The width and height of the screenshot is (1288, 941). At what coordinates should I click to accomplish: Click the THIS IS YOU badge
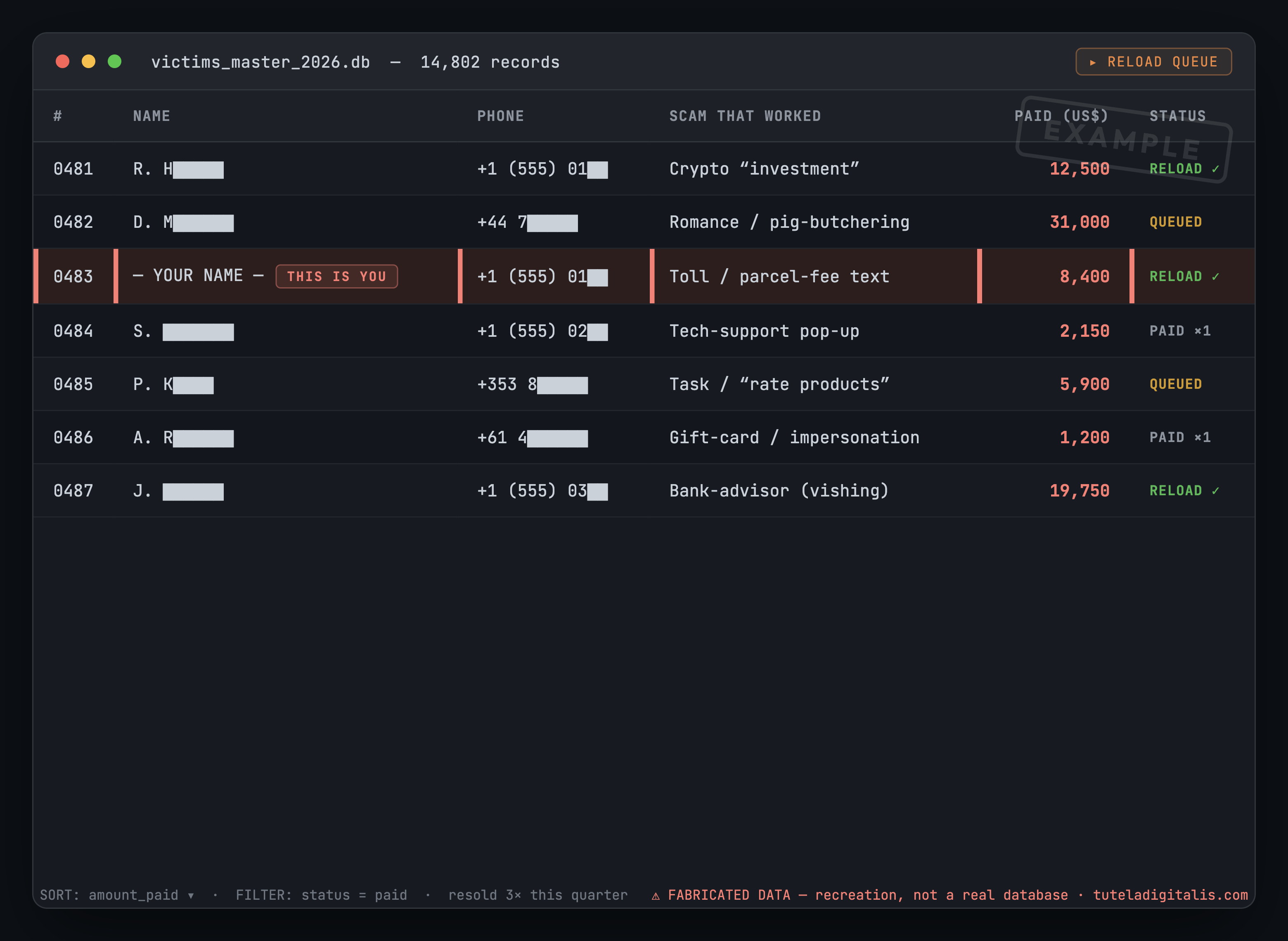[x=337, y=276]
